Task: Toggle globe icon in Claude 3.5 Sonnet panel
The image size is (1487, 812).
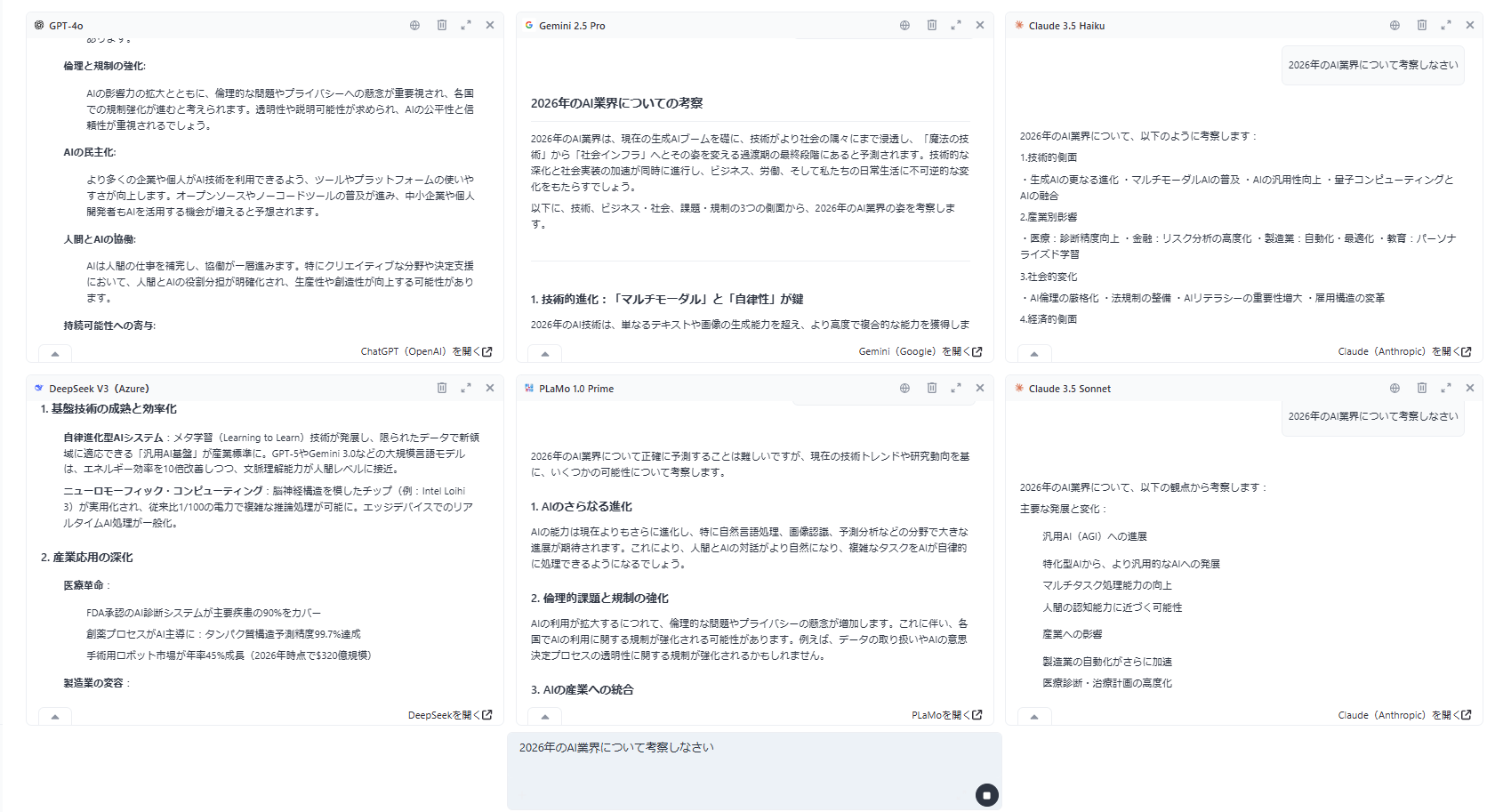Action: [1395, 389]
